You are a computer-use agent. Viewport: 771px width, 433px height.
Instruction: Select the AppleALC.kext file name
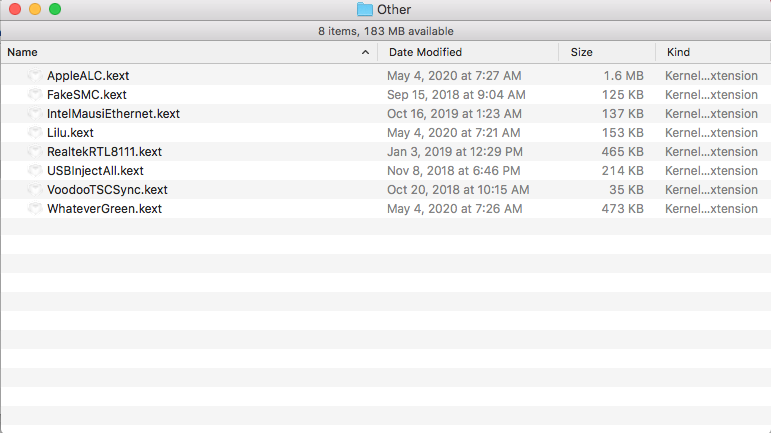pos(88,76)
